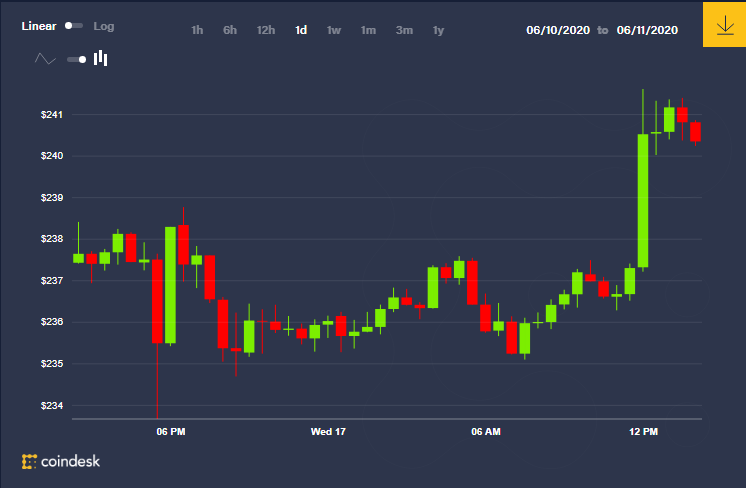This screenshot has height=488, width=746.
Task: Select the line chart icon
Action: [x=45, y=59]
